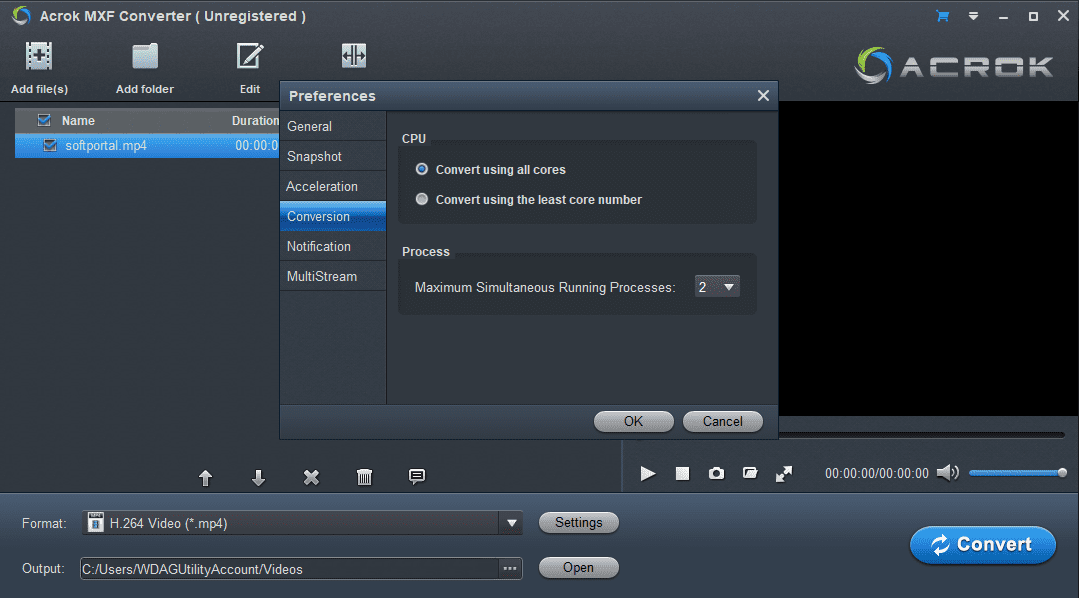Cancel the Preferences dialog
The image size is (1079, 598).
pyautogui.click(x=723, y=421)
